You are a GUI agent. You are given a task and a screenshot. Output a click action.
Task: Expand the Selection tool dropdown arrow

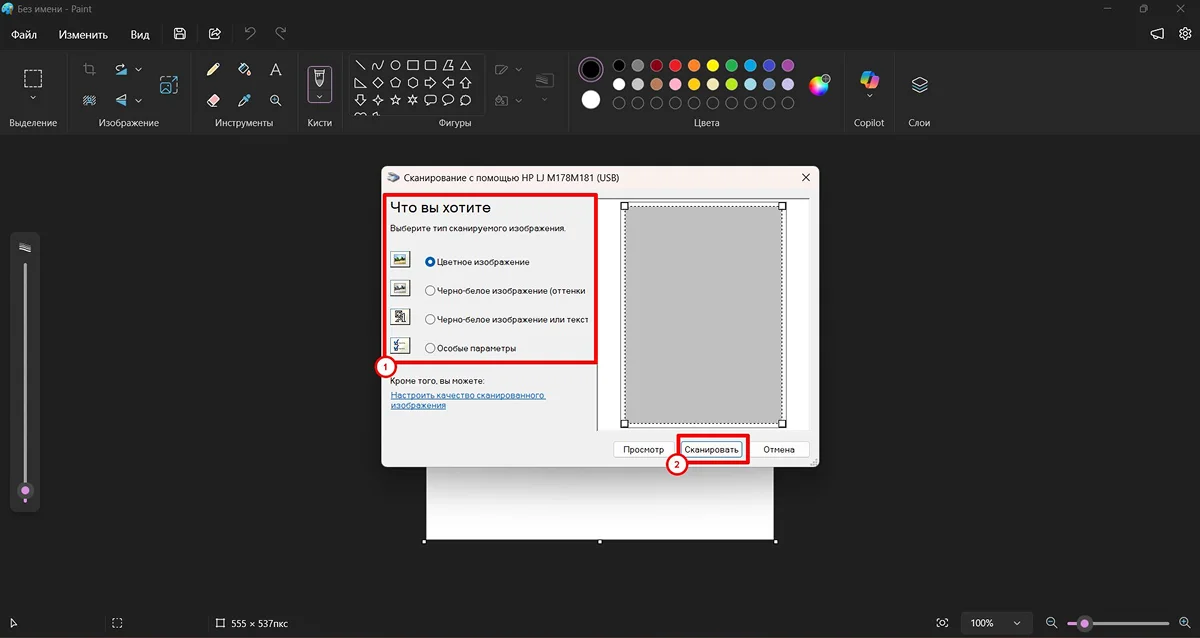pyautogui.click(x=33, y=99)
